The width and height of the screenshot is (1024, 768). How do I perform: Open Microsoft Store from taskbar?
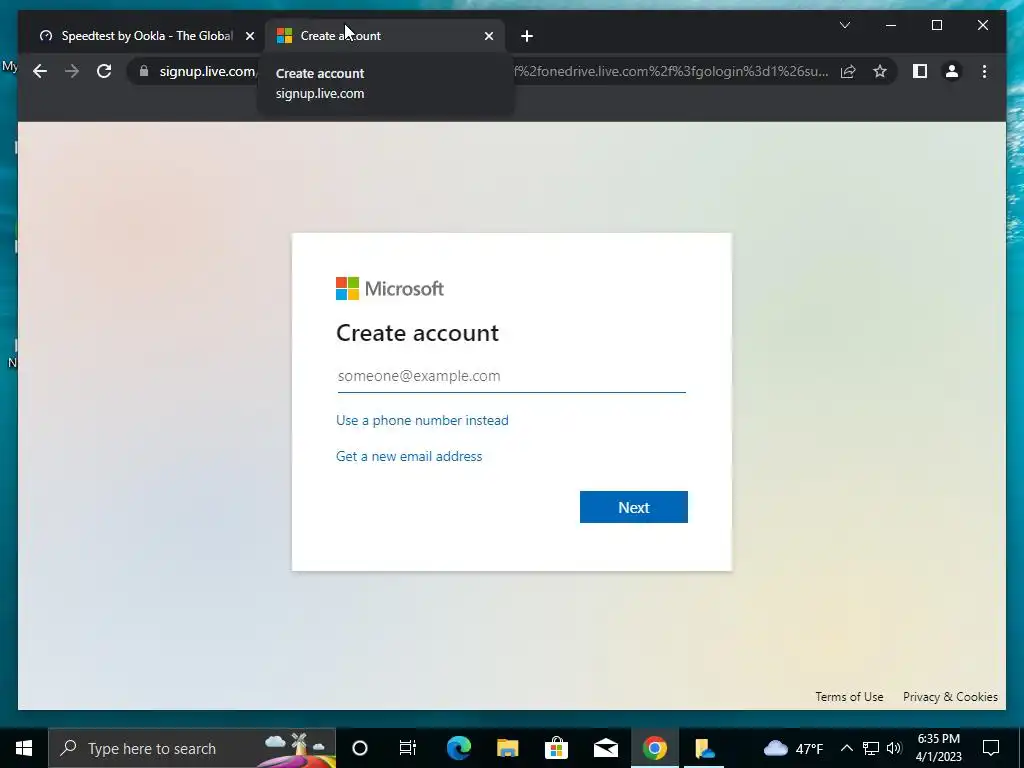pyautogui.click(x=556, y=748)
